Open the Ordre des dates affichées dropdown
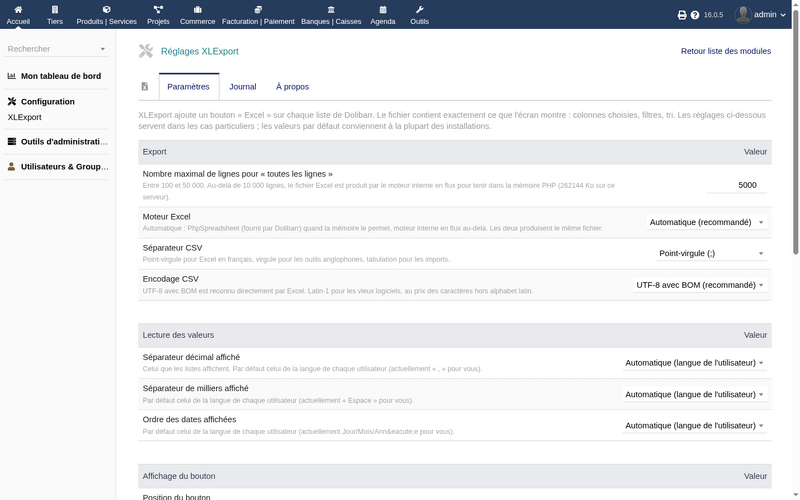Image resolution: width=800 pixels, height=500 pixels. pyautogui.click(x=694, y=426)
